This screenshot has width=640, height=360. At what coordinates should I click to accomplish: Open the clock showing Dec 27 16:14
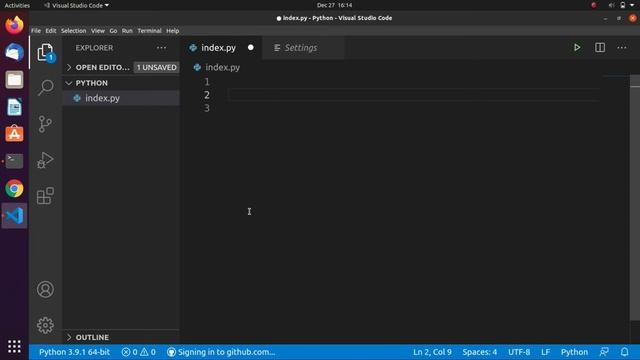pyautogui.click(x=334, y=5)
